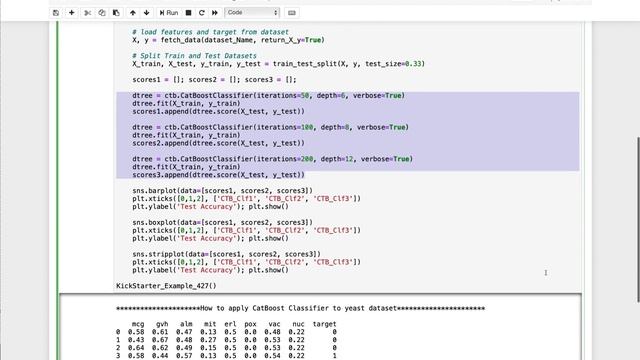640x360 pixels.
Task: Paste cells below icon
Action: (116, 13)
